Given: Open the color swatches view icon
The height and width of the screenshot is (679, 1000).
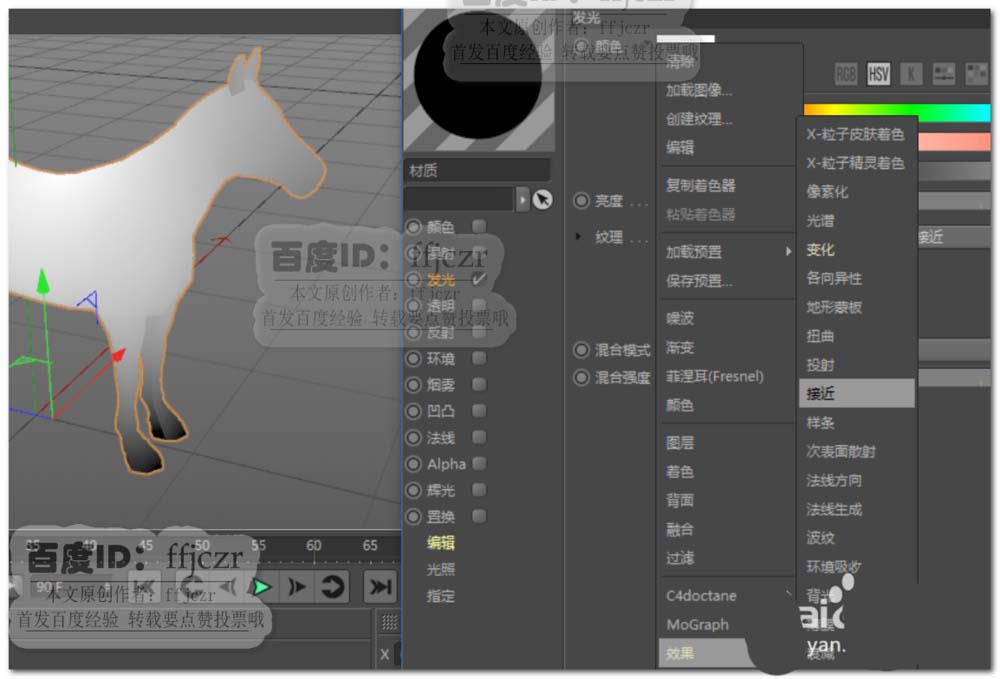Looking at the screenshot, I should click(x=977, y=73).
